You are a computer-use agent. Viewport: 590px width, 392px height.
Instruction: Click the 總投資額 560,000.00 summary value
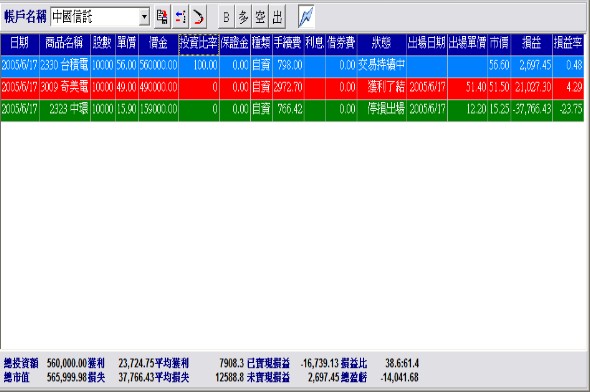(67, 363)
